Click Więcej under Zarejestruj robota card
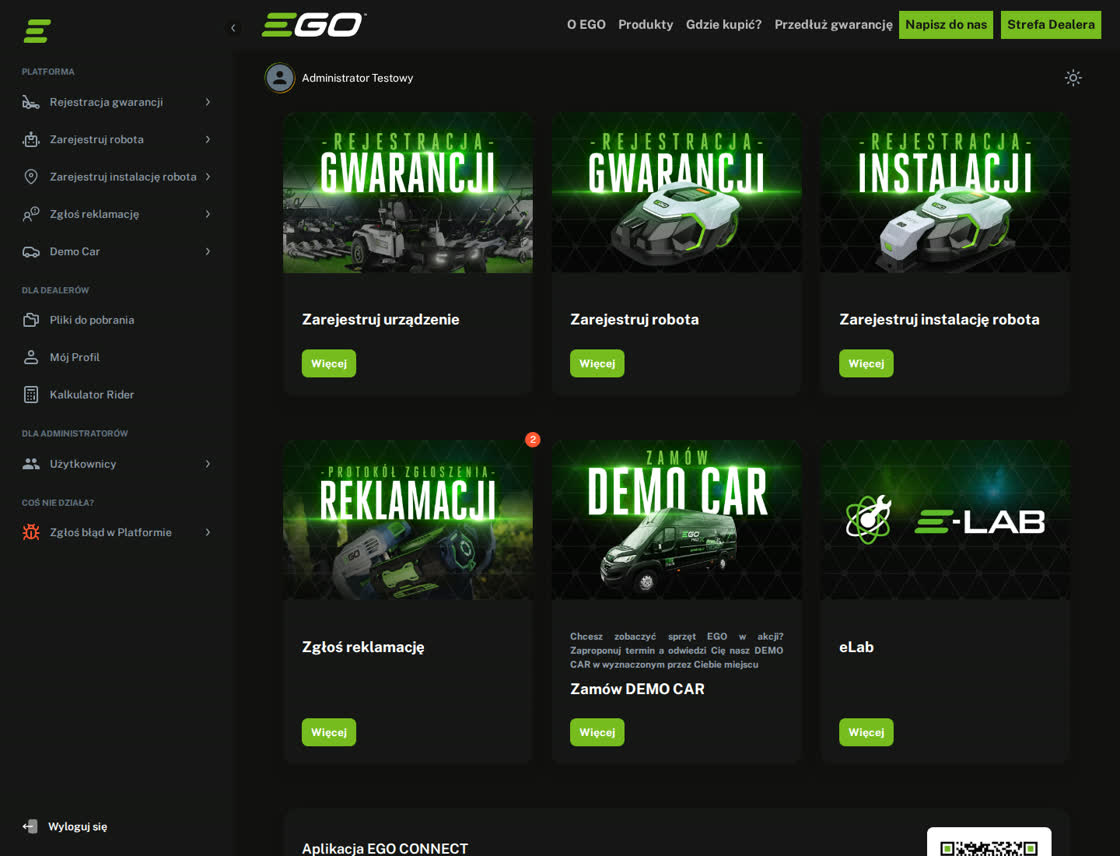Image resolution: width=1120 pixels, height=856 pixels. 597,364
